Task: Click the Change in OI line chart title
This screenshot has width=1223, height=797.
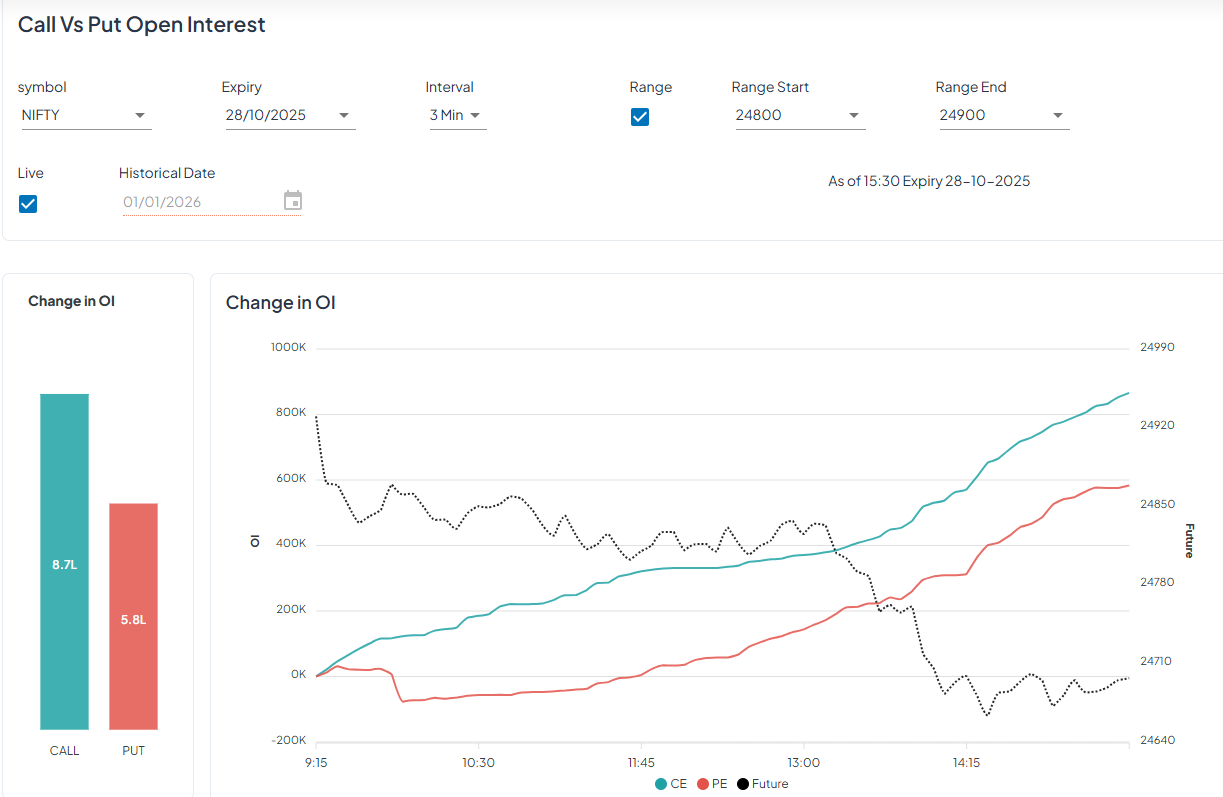Action: pos(281,303)
